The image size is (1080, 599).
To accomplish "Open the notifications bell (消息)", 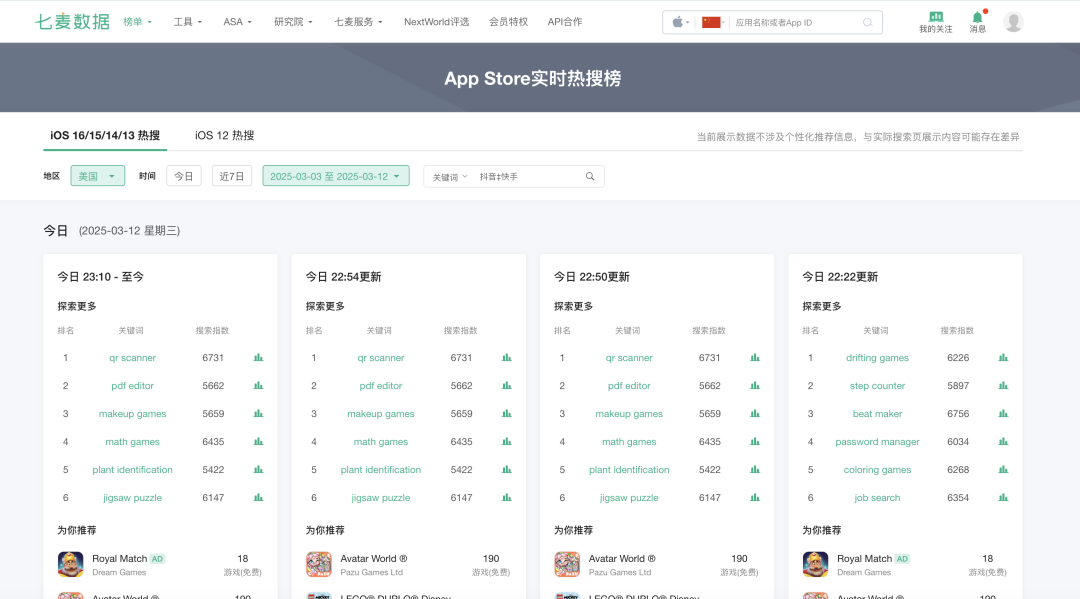I will point(977,22).
